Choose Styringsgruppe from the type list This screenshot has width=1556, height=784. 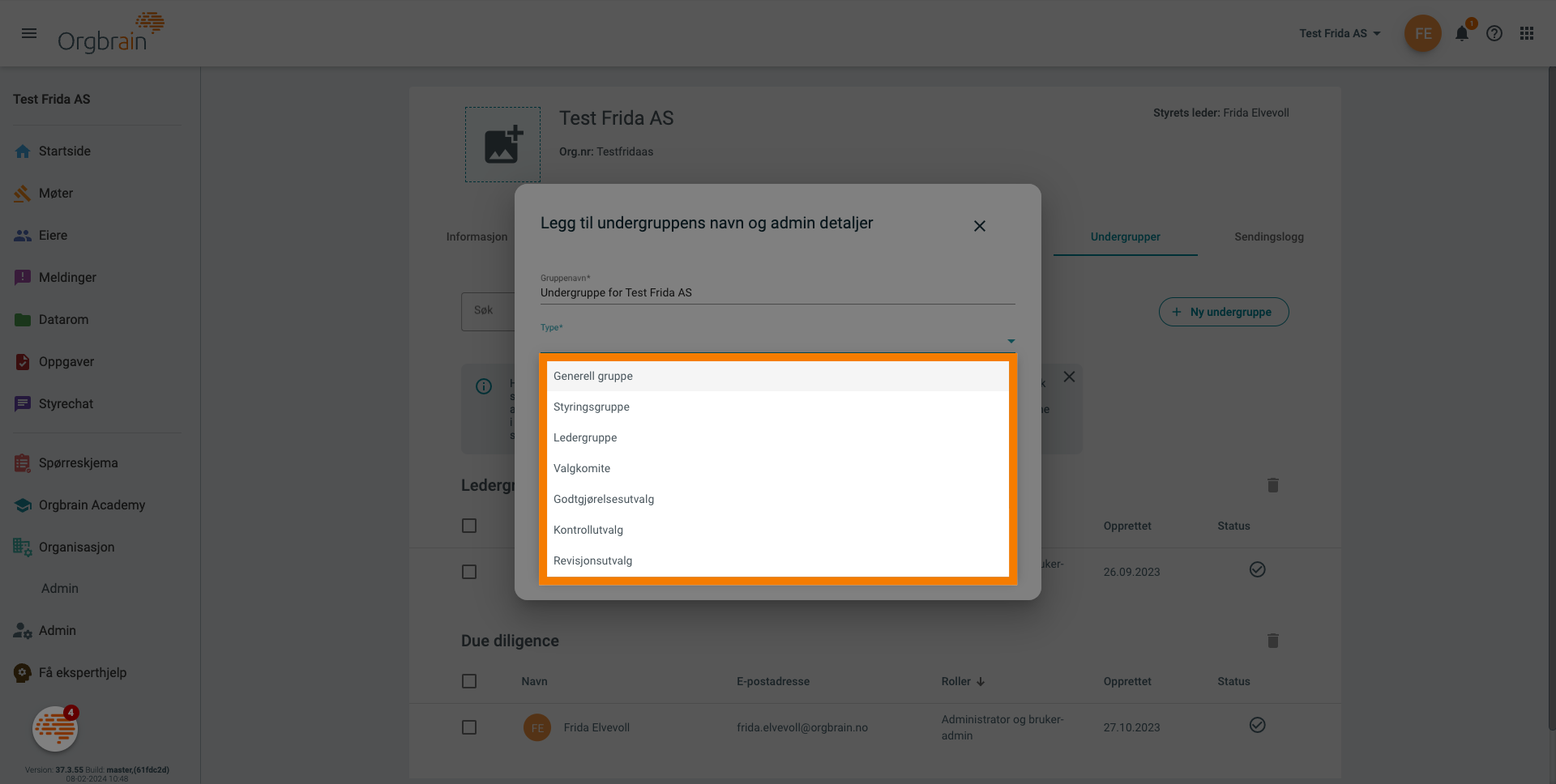(x=592, y=407)
